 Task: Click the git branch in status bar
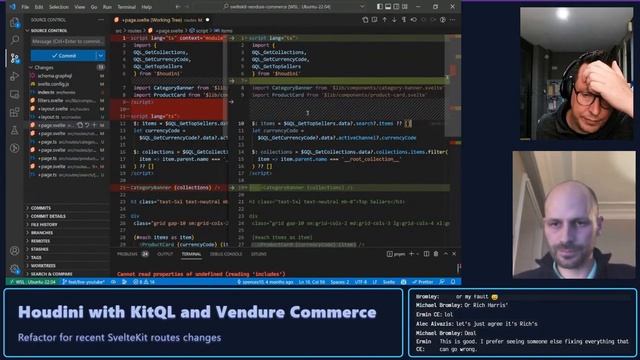[x=84, y=282]
